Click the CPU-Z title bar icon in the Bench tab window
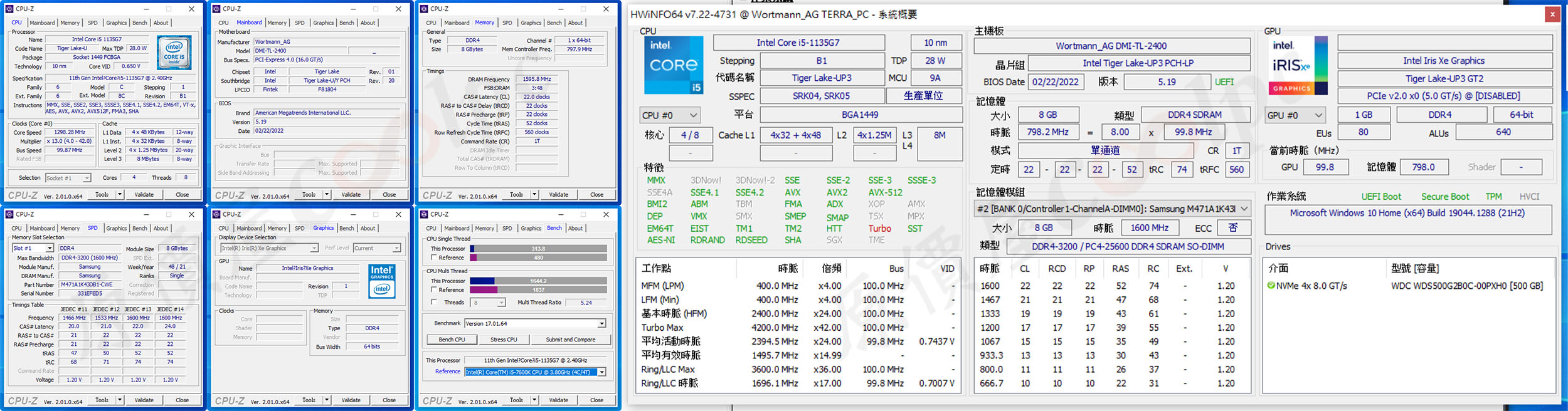This screenshot has height=411, width=1568. tap(424, 214)
